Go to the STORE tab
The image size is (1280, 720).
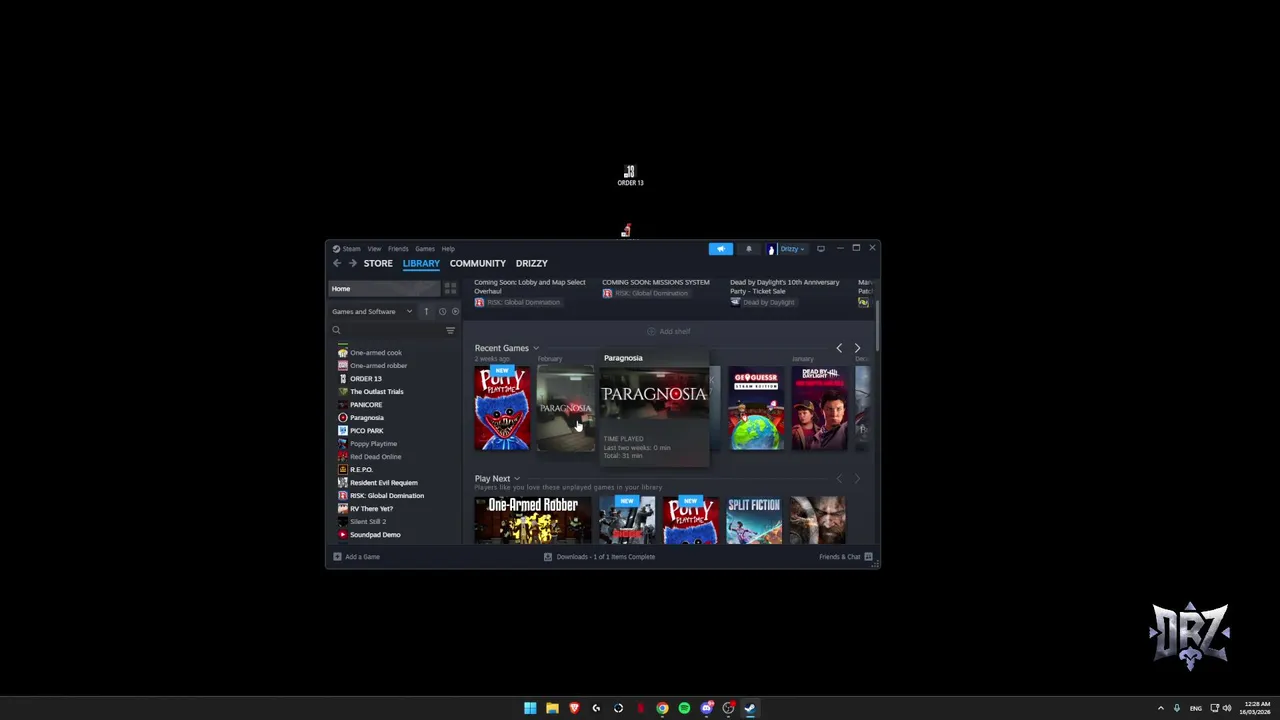tap(378, 263)
